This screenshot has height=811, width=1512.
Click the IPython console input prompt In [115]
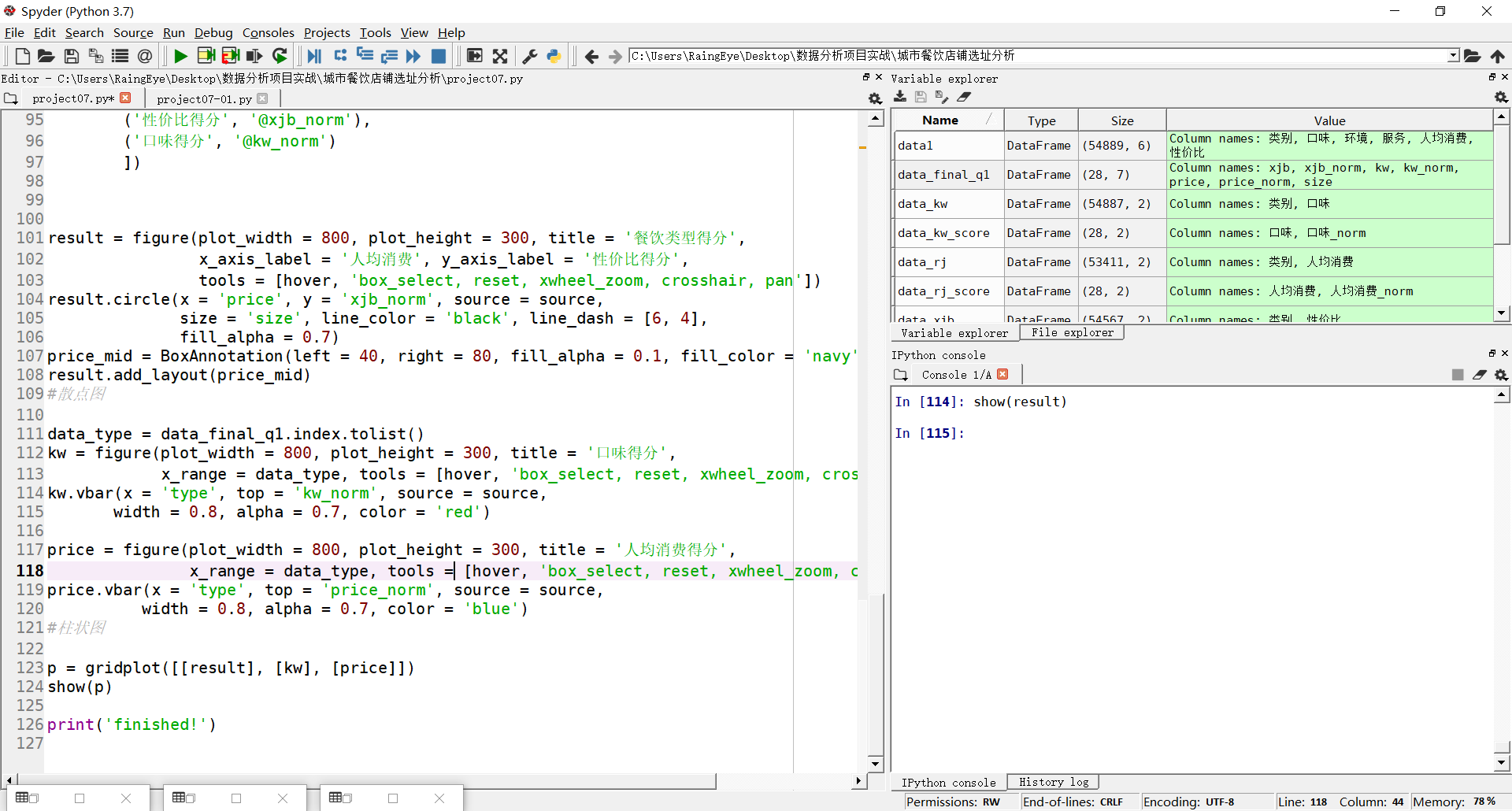tap(929, 433)
